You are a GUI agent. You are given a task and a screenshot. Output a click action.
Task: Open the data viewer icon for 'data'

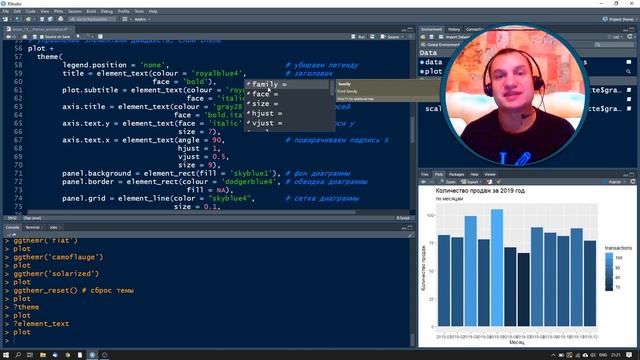(629, 62)
